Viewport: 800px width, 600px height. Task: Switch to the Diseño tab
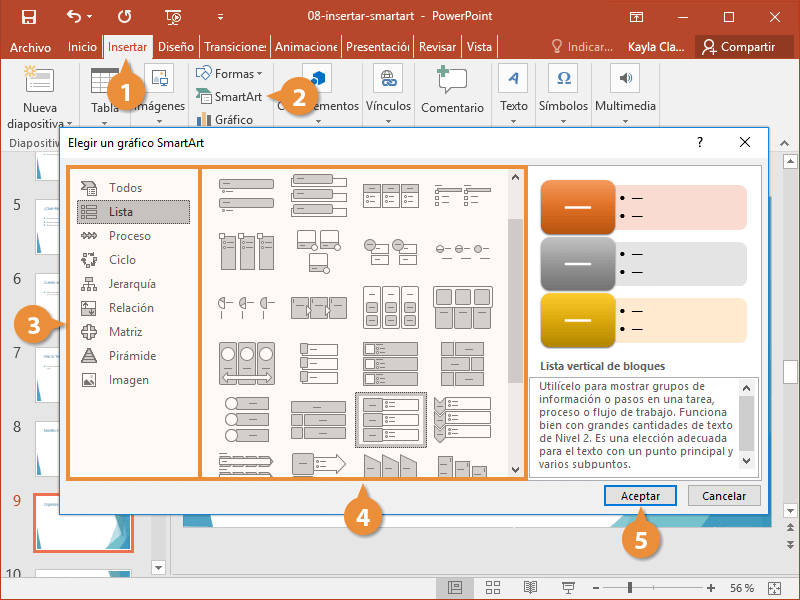pos(175,47)
